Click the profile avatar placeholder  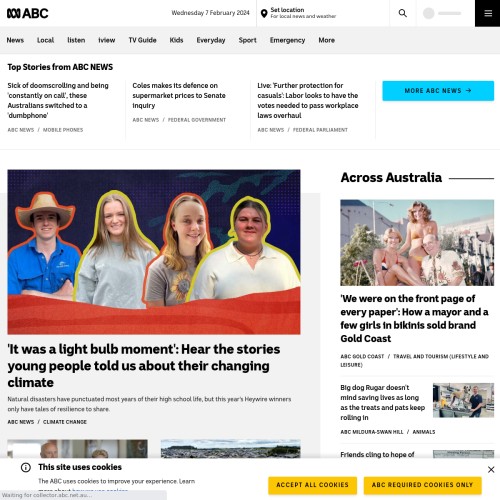click(x=429, y=13)
